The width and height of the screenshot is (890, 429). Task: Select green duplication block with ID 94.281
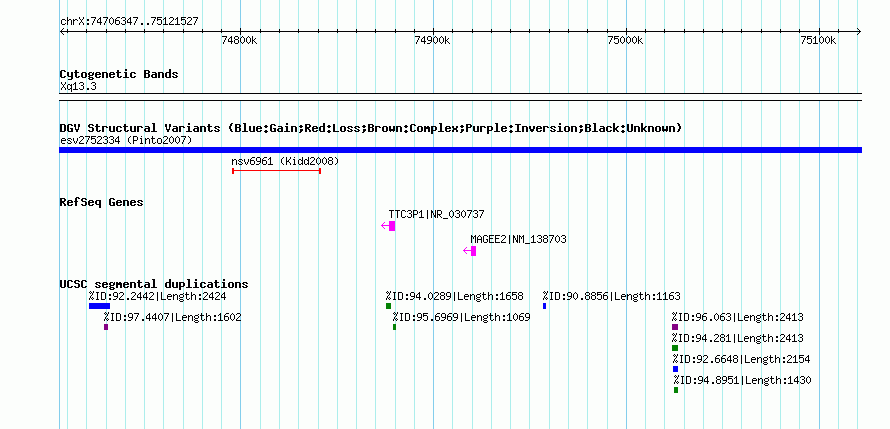[675, 348]
